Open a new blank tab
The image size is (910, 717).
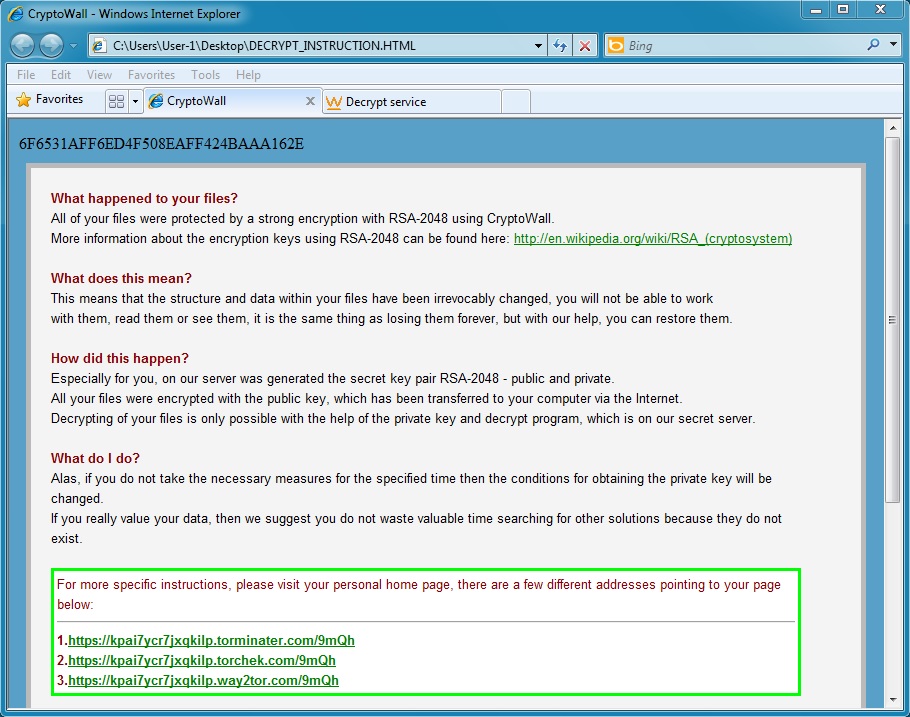point(516,102)
